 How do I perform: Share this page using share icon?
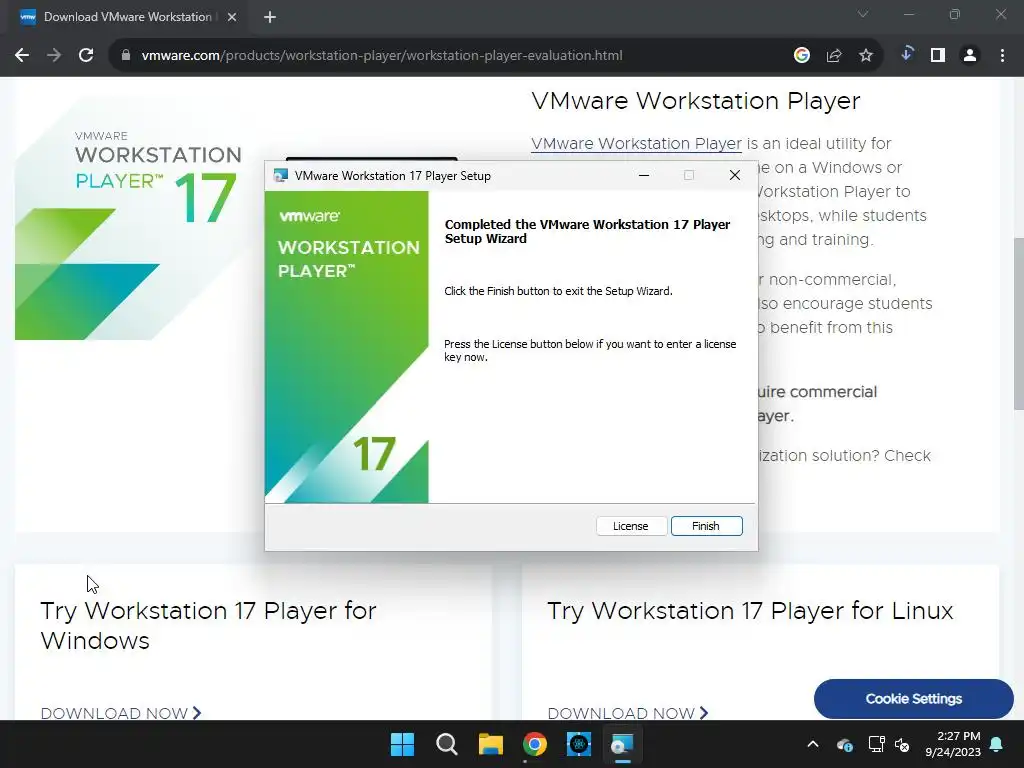pos(834,56)
